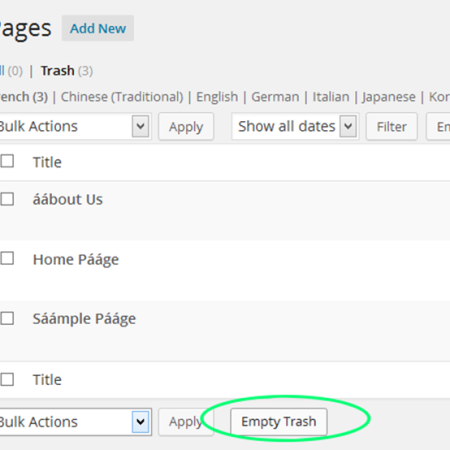Open the Trash (3) view tab
The width and height of the screenshot is (450, 450).
67,71
